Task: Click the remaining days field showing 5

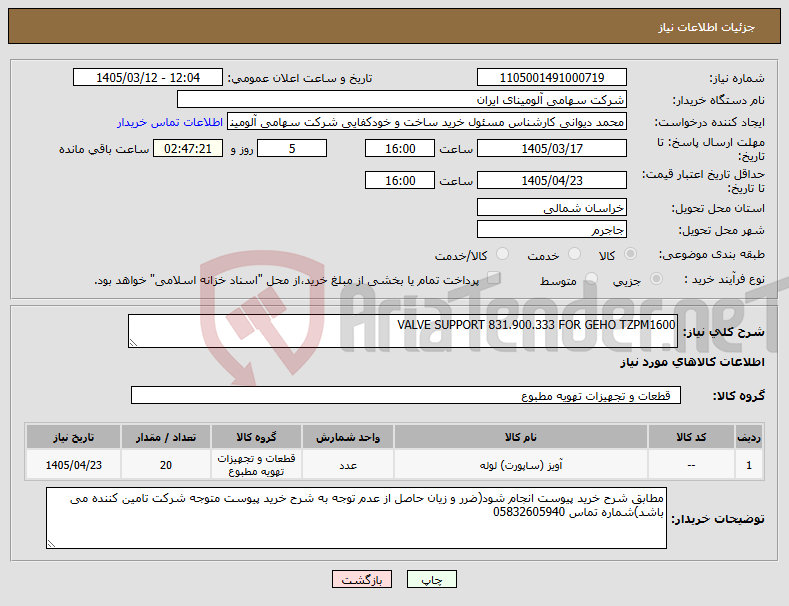Action: click(292, 148)
